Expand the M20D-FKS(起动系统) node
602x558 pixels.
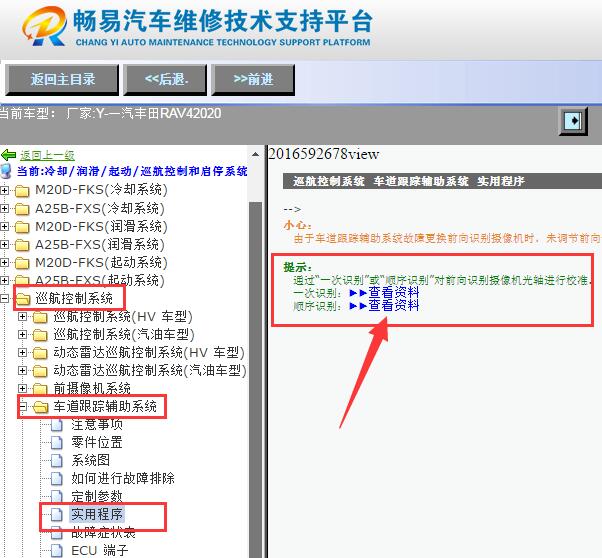(x=4, y=263)
